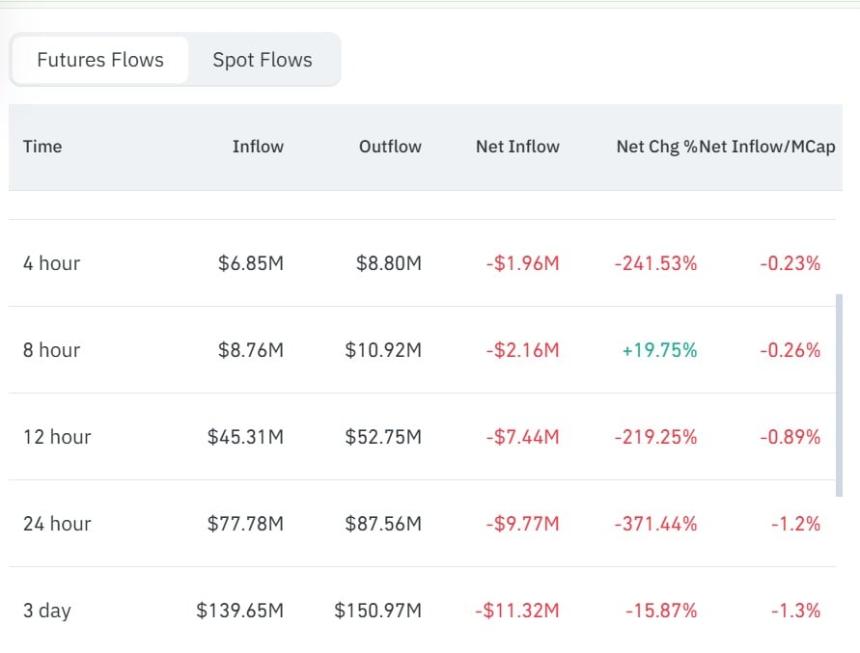Click the -$1.96M net inflow value

pos(523,263)
